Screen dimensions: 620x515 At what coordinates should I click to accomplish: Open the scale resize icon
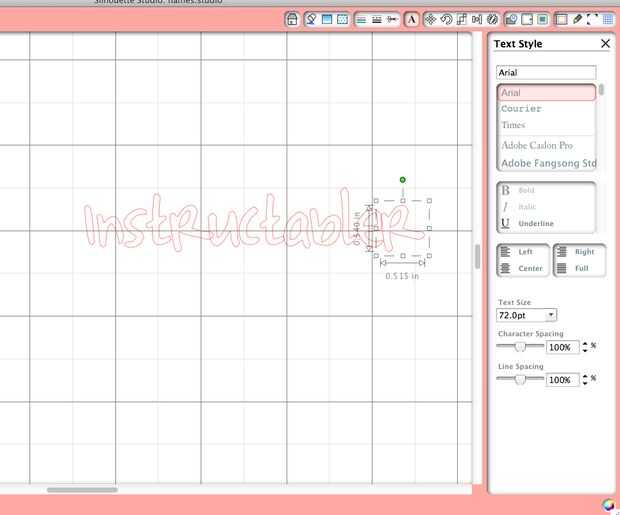pos(461,19)
